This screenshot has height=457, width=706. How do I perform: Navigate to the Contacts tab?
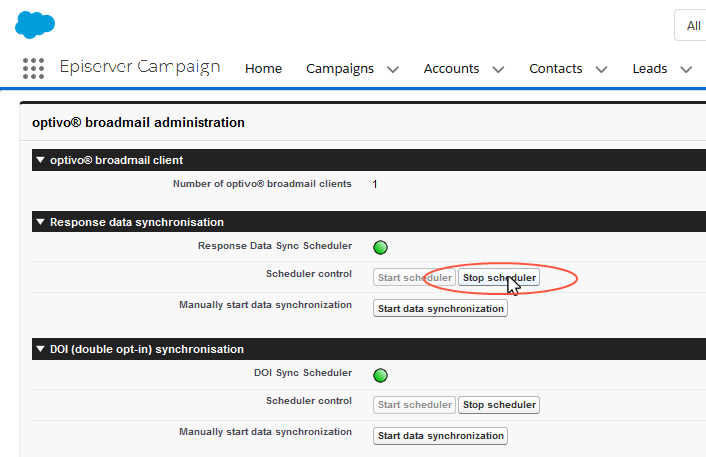(555, 69)
